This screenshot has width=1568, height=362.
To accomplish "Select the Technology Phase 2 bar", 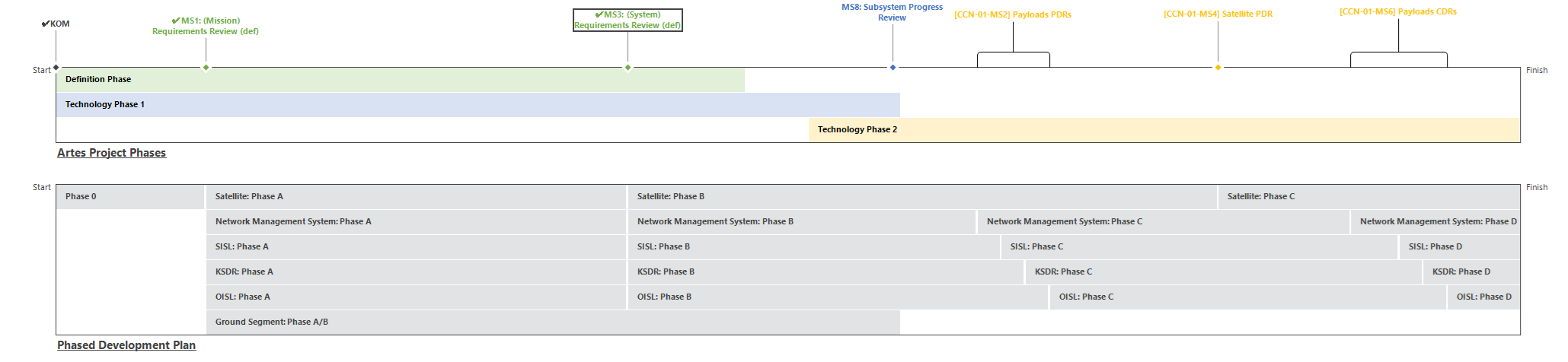I will coord(1164,130).
